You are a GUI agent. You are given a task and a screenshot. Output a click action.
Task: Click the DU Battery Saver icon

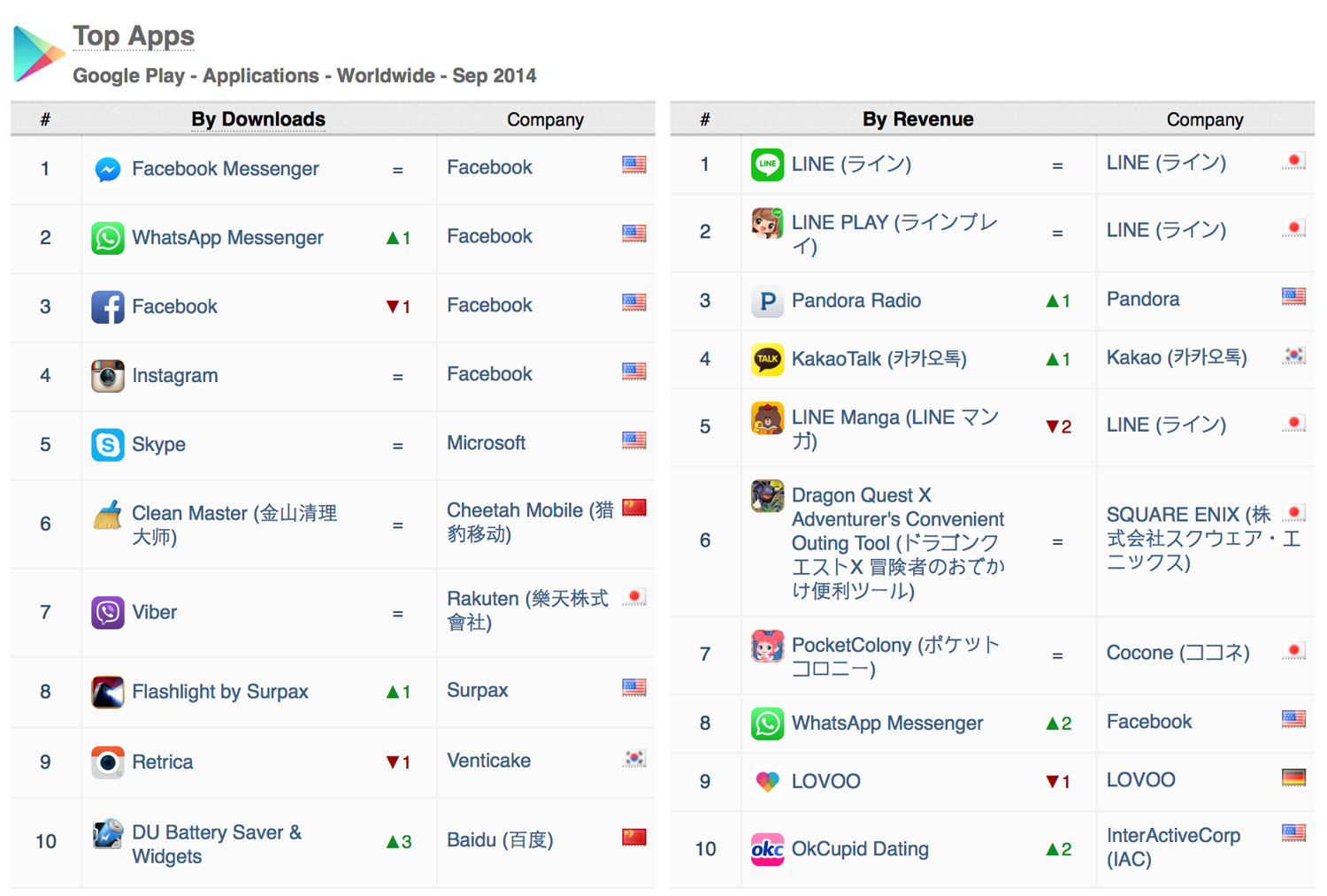pyautogui.click(x=108, y=833)
